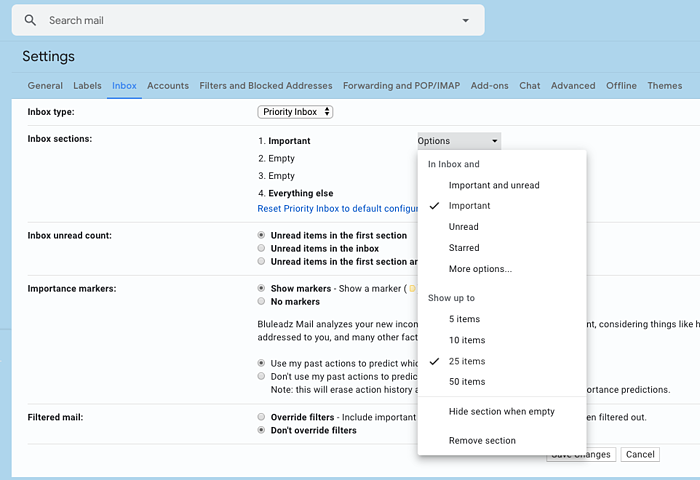Open the Add-ons tab

click(x=489, y=86)
